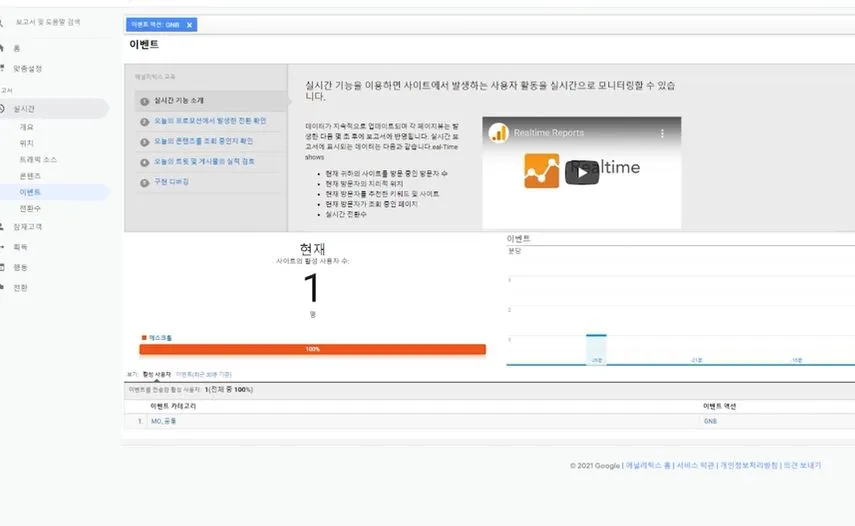Open the Realtime Reports video title
This screenshot has width=855, height=526.
pyautogui.click(x=549, y=133)
